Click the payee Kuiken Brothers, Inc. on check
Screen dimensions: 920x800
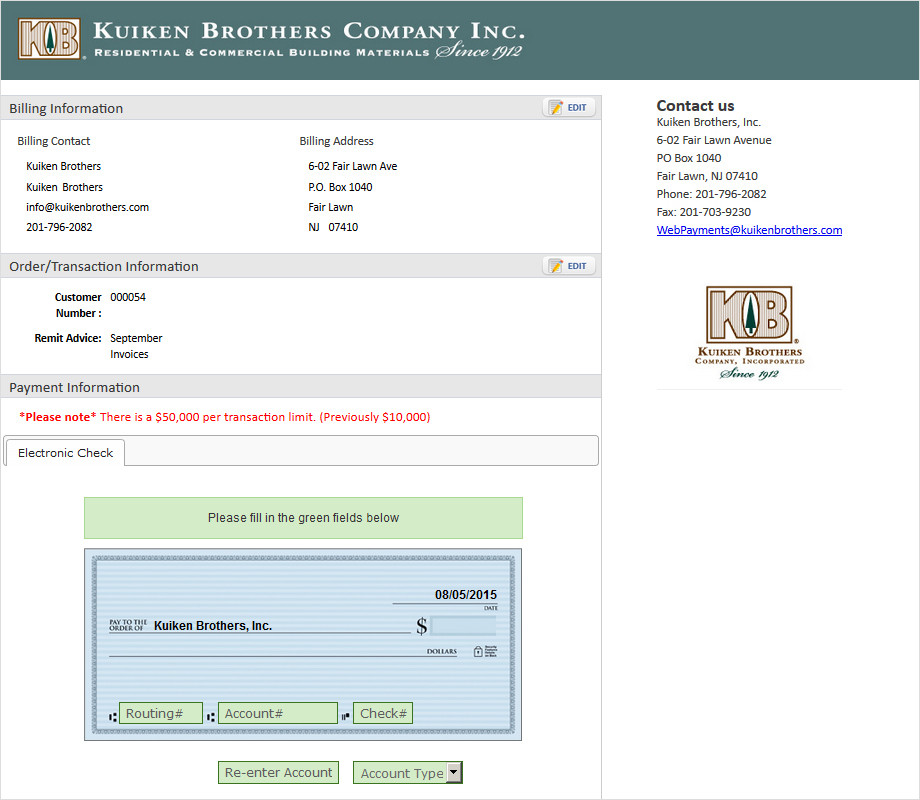click(x=213, y=626)
